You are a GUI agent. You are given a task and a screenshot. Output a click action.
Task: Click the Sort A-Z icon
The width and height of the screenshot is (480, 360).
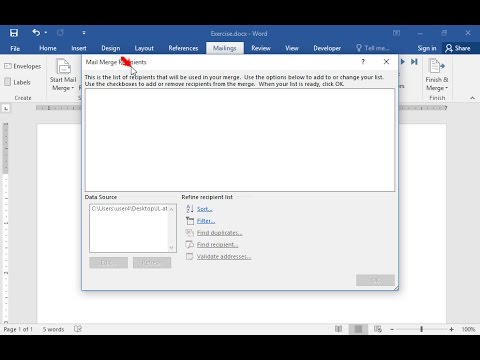pos(190,209)
